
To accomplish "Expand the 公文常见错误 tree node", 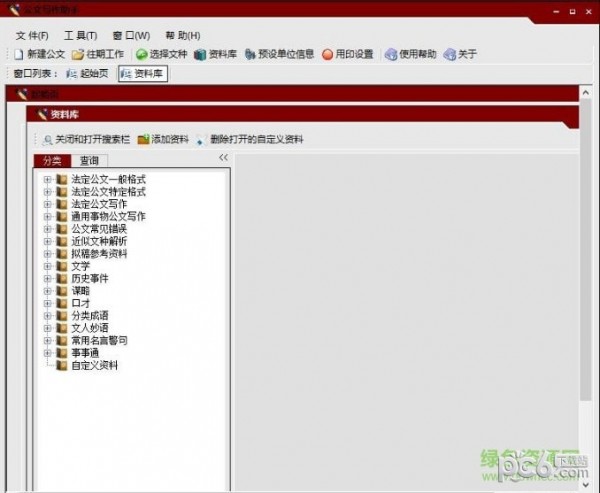I will pyautogui.click(x=47, y=229).
